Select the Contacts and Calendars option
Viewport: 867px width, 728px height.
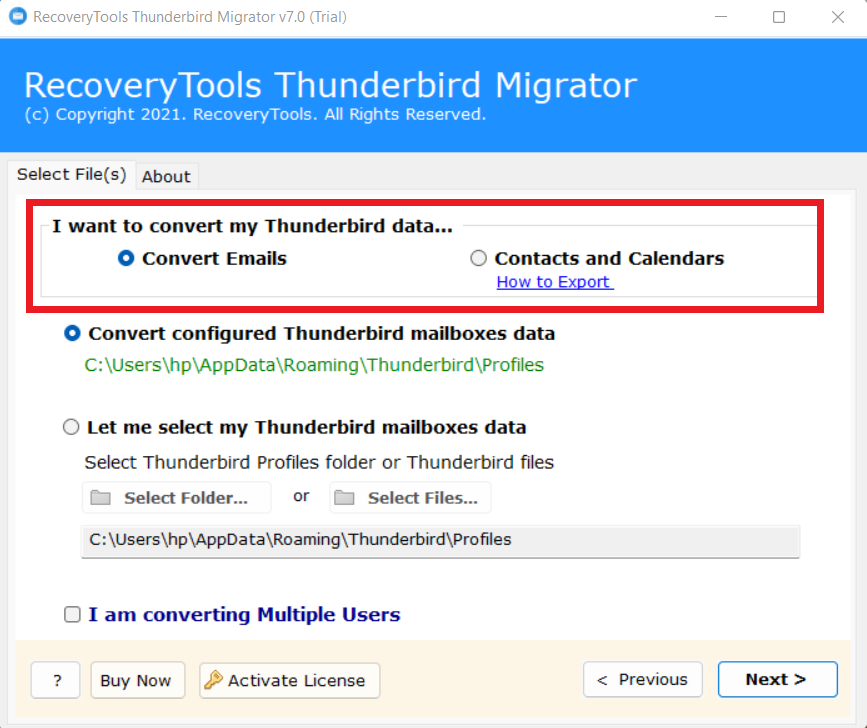tap(478, 258)
